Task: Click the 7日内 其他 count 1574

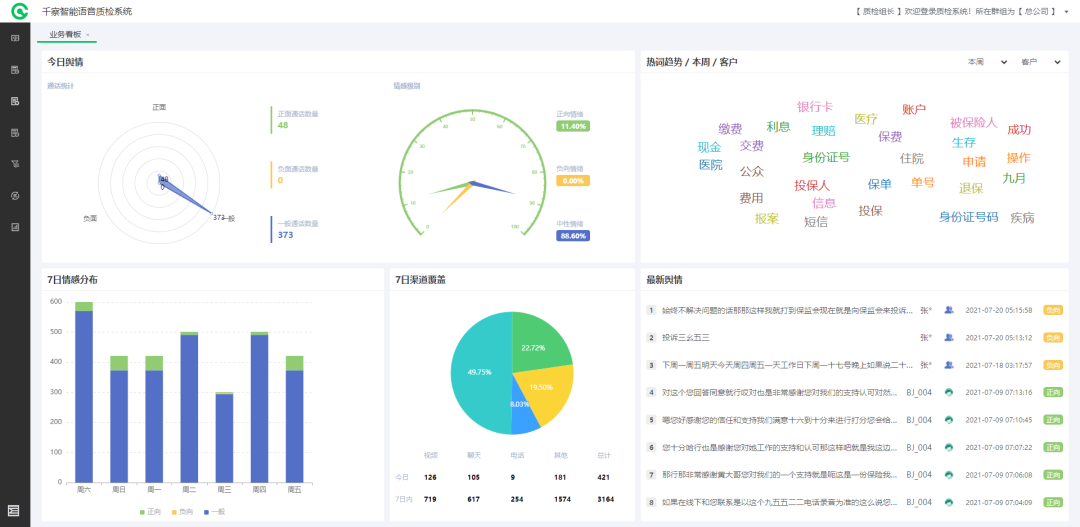Action: pyautogui.click(x=562, y=499)
